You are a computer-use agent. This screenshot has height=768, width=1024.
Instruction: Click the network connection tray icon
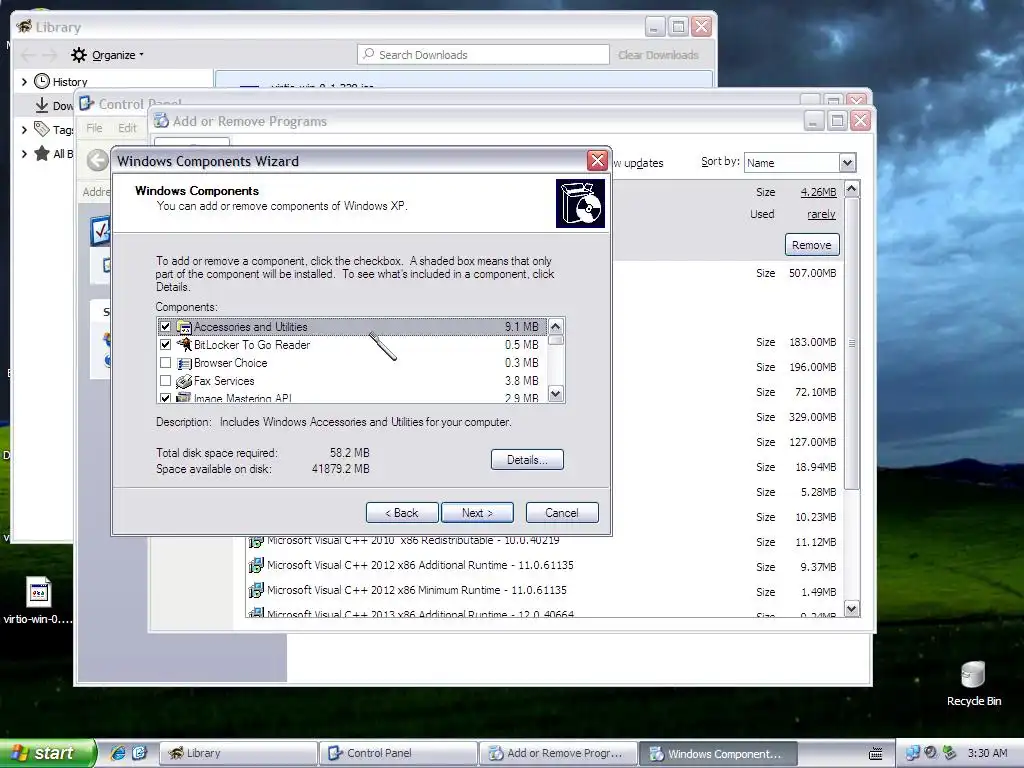(x=912, y=753)
